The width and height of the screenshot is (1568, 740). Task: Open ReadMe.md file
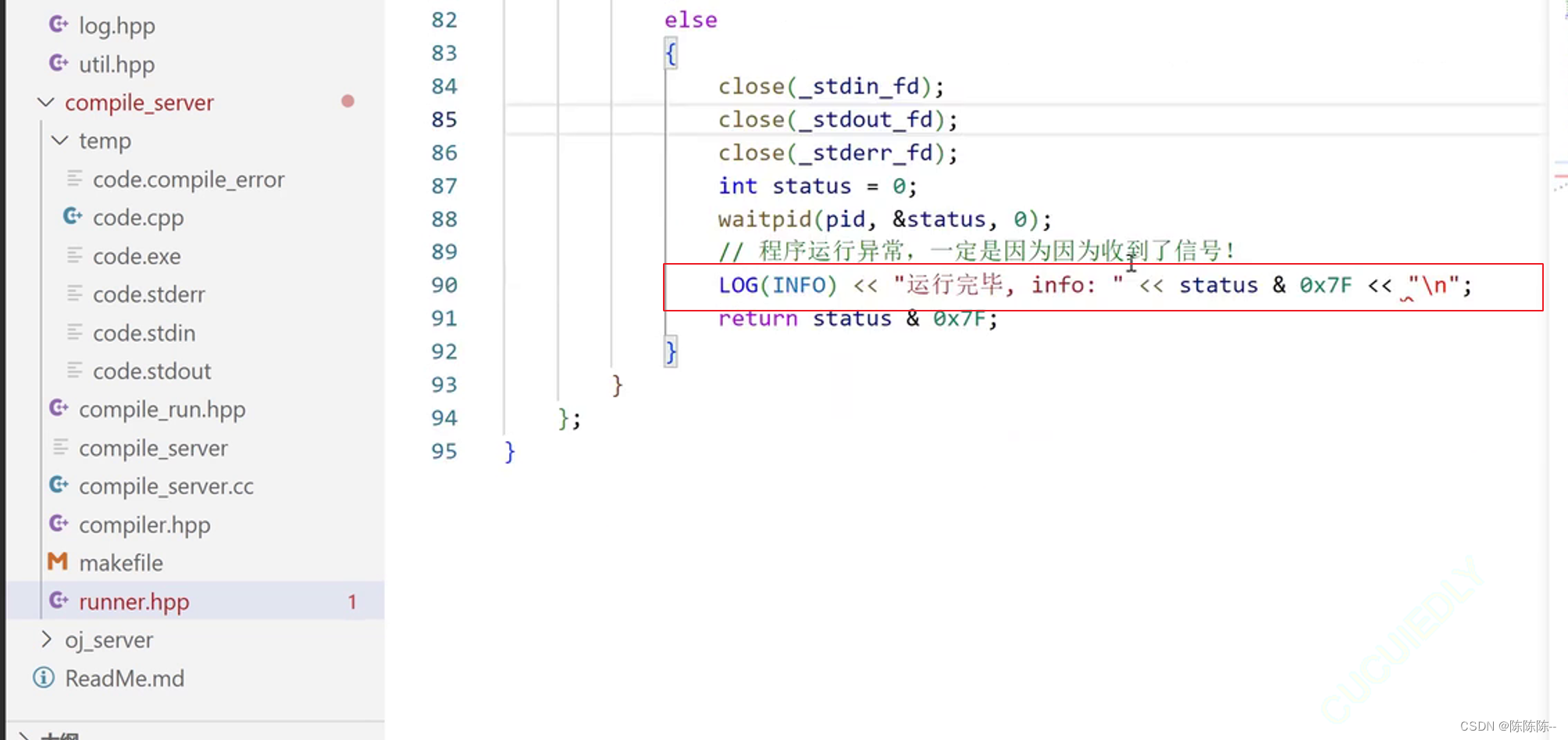[x=125, y=678]
